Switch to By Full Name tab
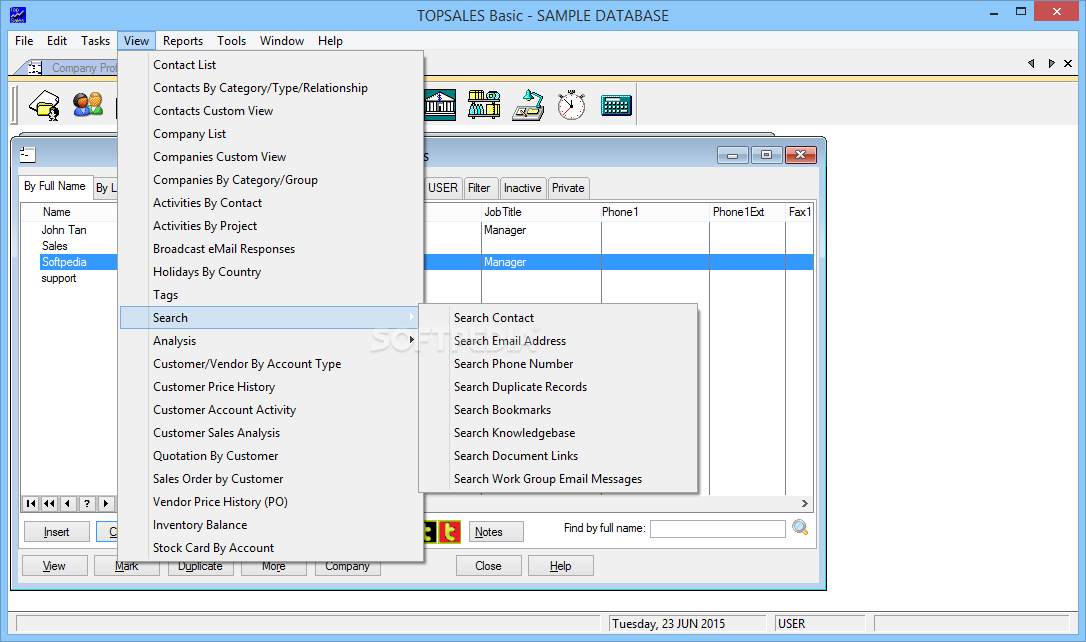The width and height of the screenshot is (1086, 642). pos(55,186)
